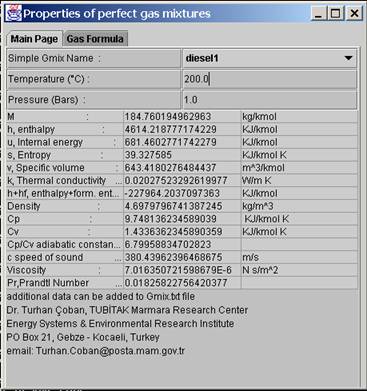Click the Dr. Turhan Çoban author line
The image size is (367, 391).
[127, 310]
